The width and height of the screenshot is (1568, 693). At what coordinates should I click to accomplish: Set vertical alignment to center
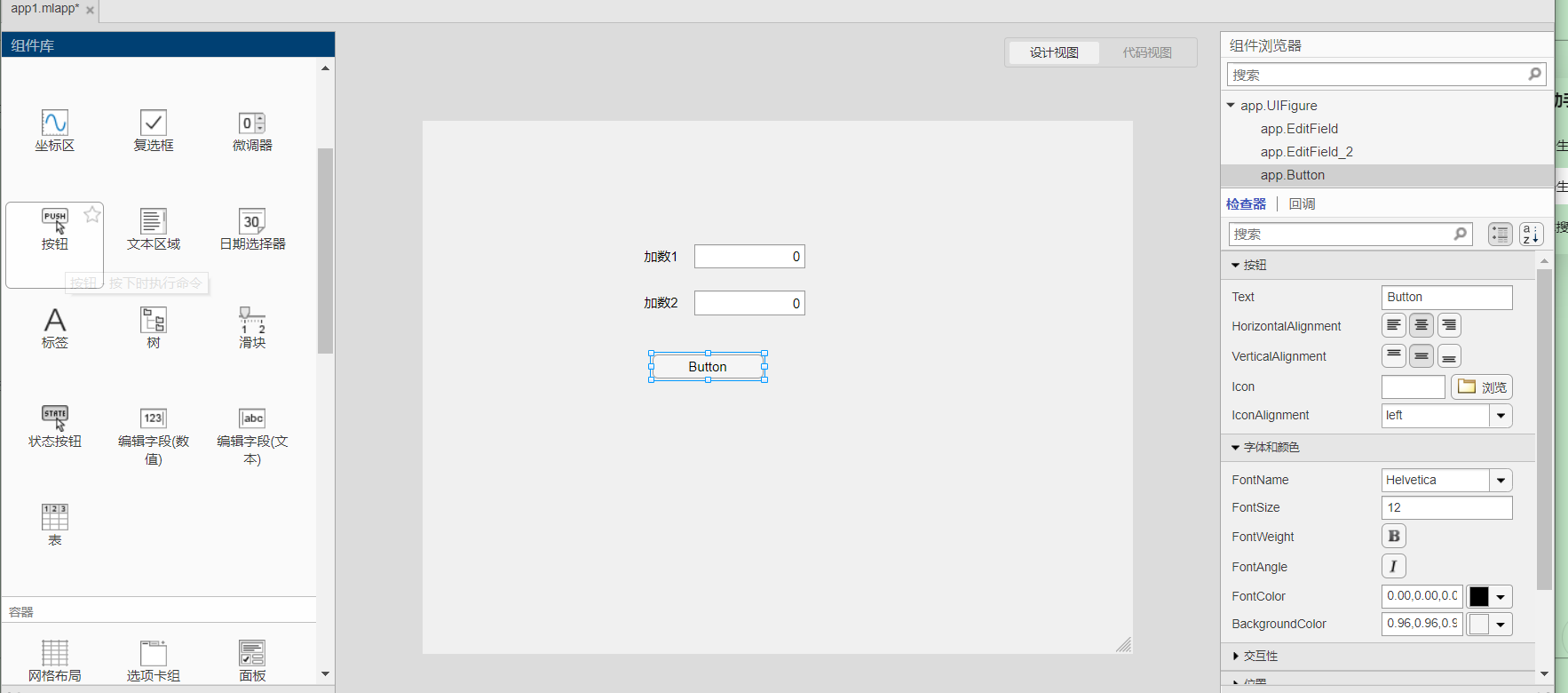(x=1421, y=356)
